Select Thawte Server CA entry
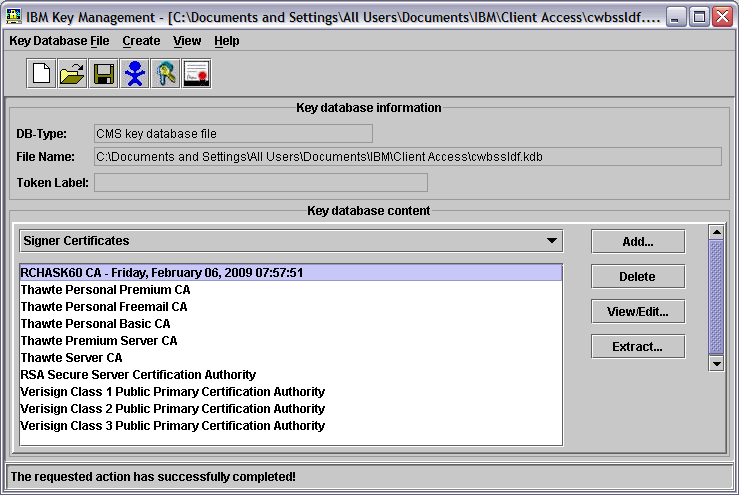The width and height of the screenshot is (739, 495). (291, 357)
